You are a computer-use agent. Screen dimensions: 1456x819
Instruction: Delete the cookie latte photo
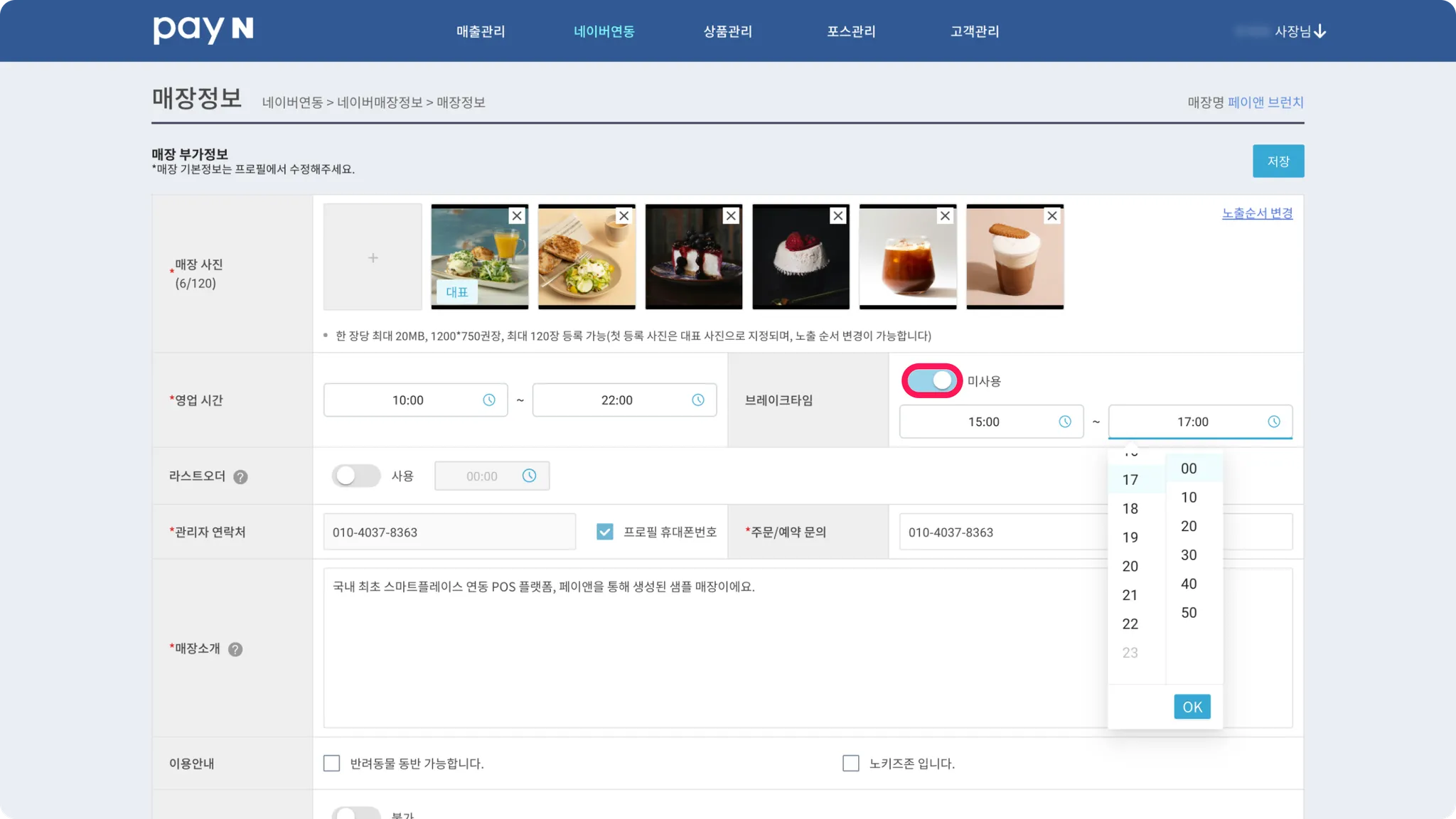click(1052, 215)
